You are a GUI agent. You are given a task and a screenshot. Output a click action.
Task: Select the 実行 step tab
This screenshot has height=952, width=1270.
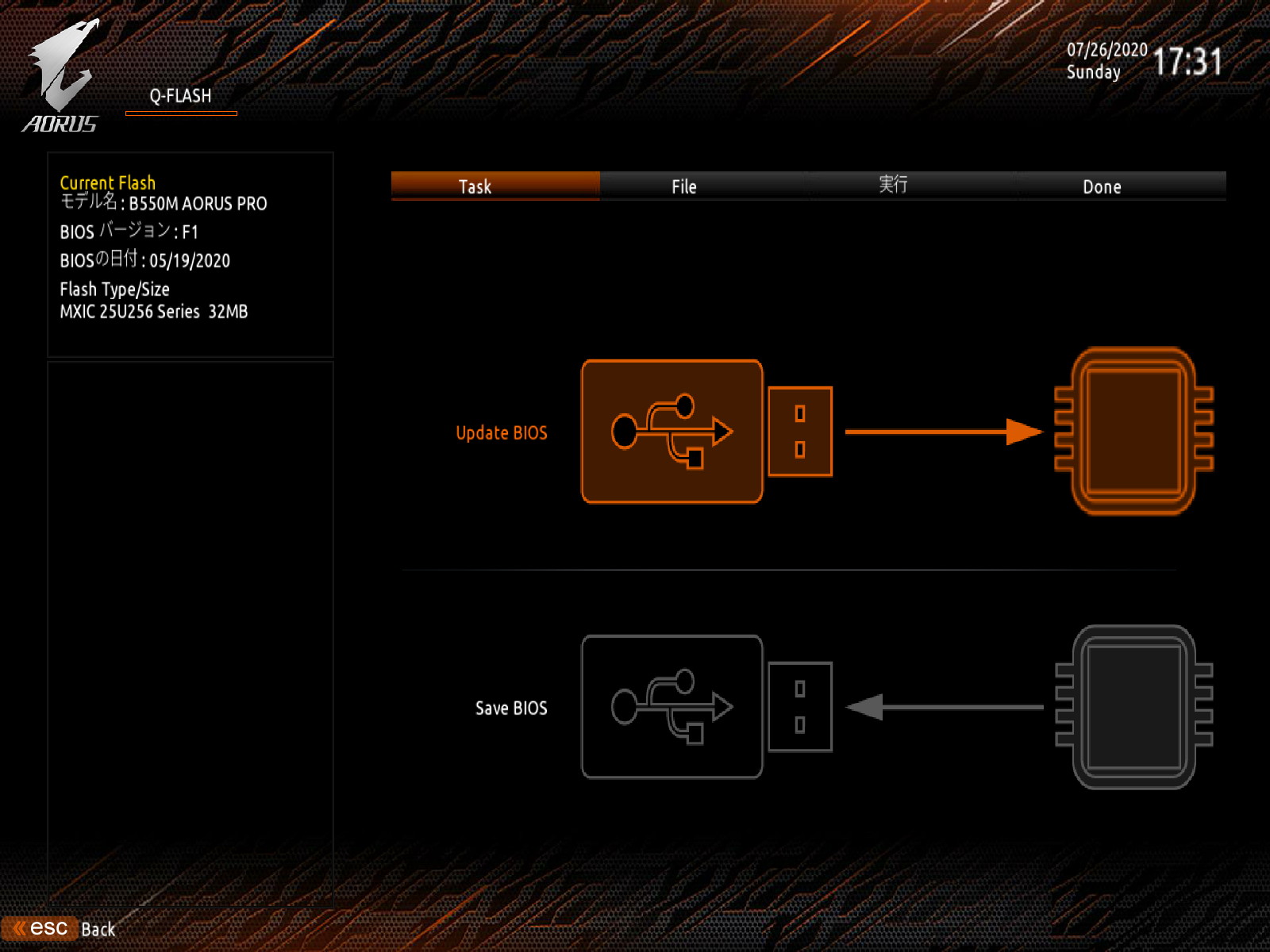tap(913, 186)
